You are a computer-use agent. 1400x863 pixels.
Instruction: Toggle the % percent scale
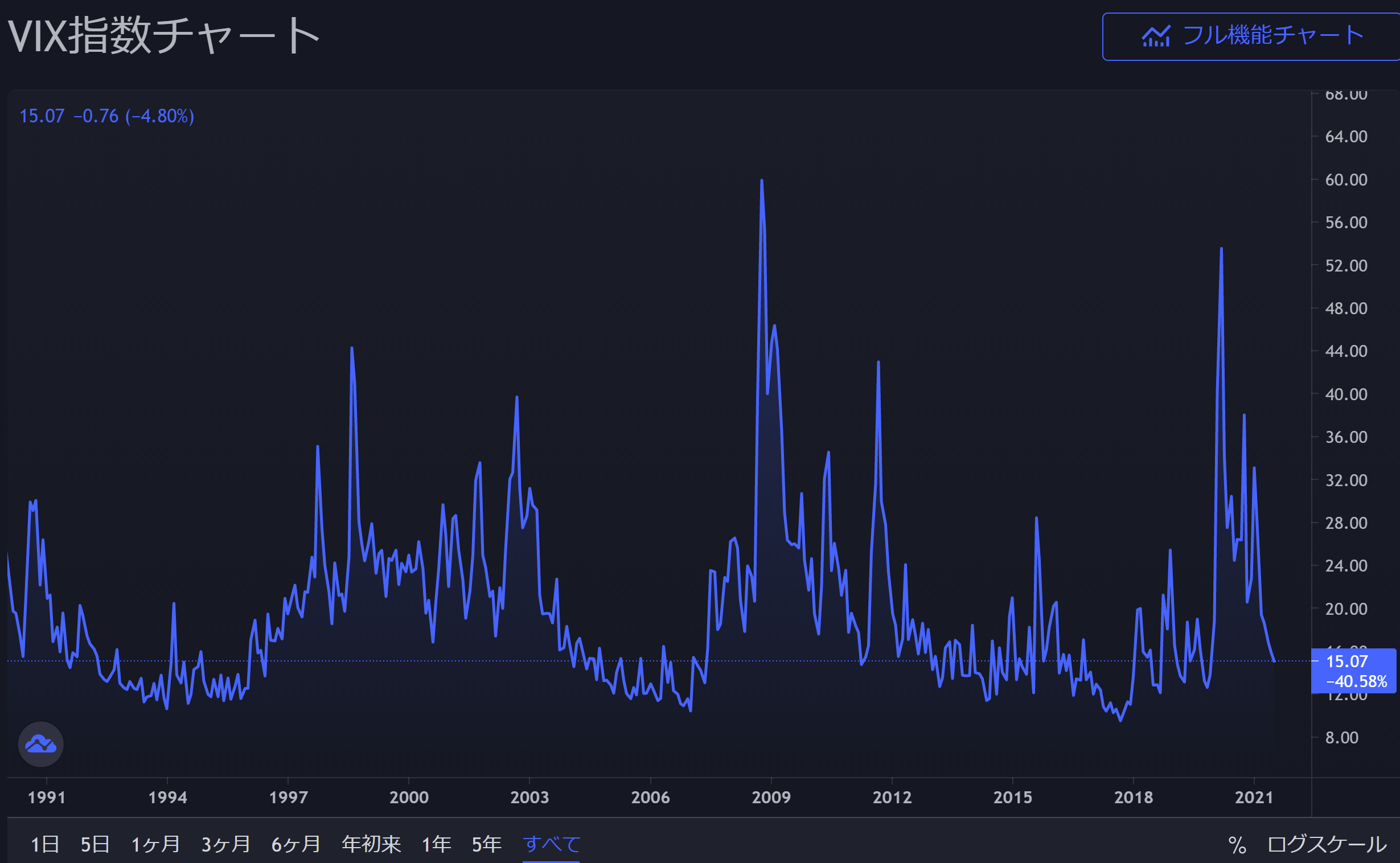tap(1237, 845)
